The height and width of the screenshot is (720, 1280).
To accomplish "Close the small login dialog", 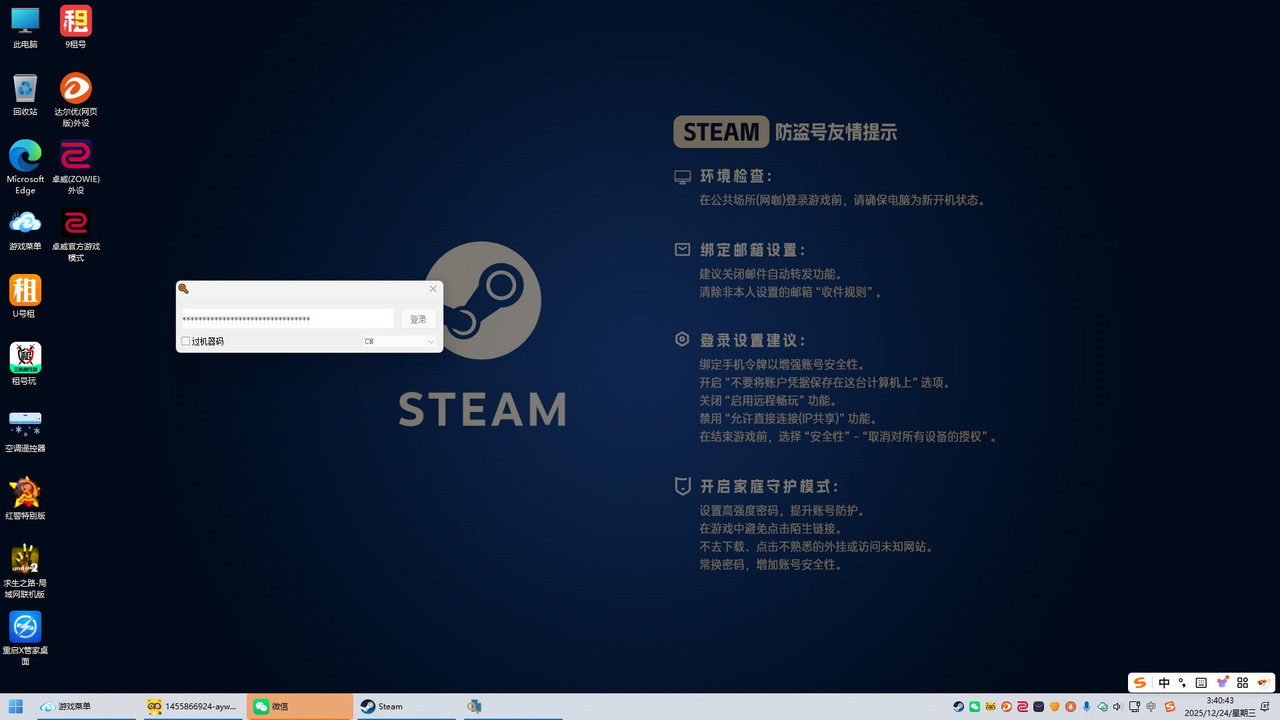I will point(433,288).
